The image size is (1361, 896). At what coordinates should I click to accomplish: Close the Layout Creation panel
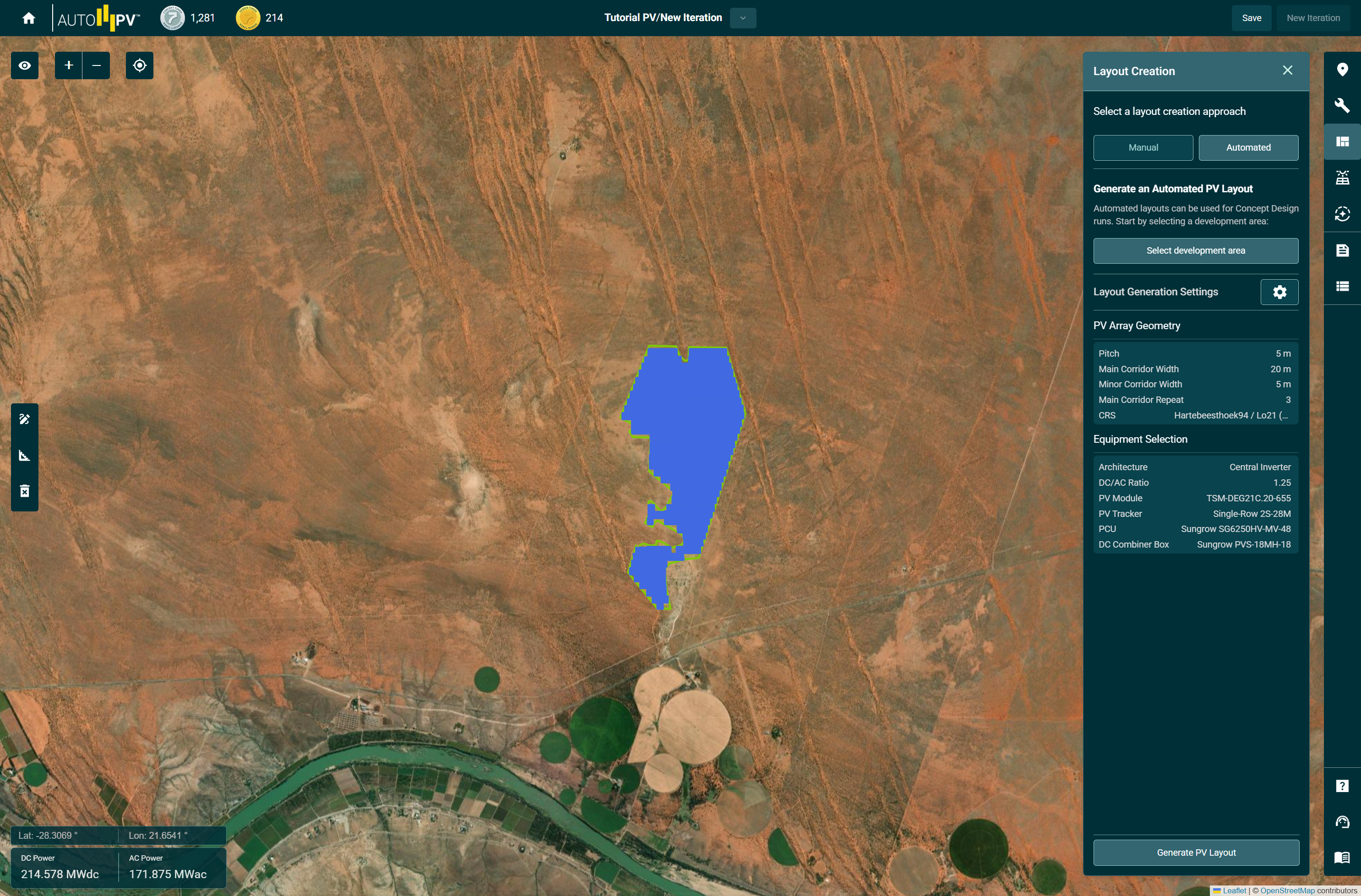coord(1287,71)
